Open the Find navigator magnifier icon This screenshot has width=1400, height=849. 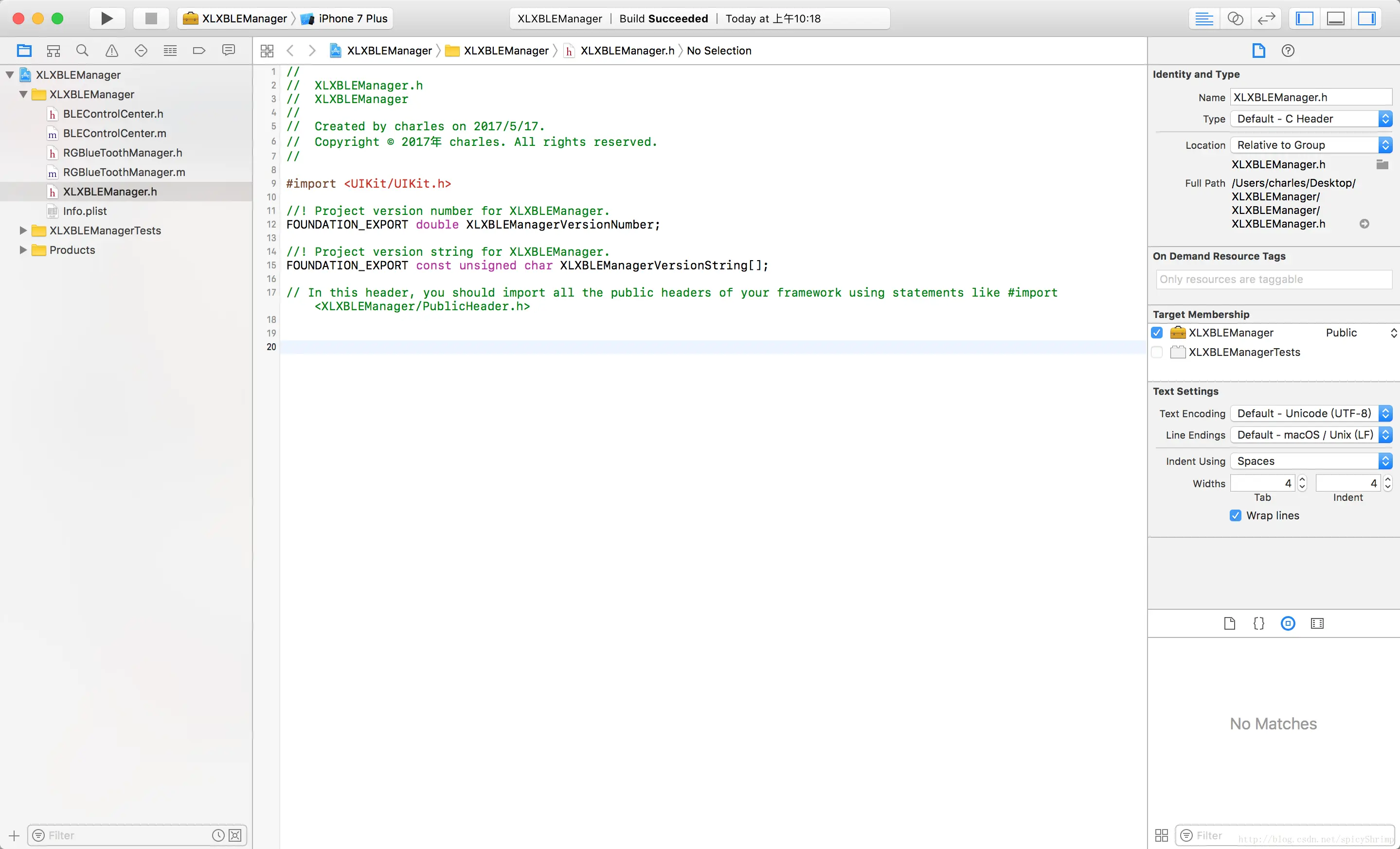click(82, 51)
